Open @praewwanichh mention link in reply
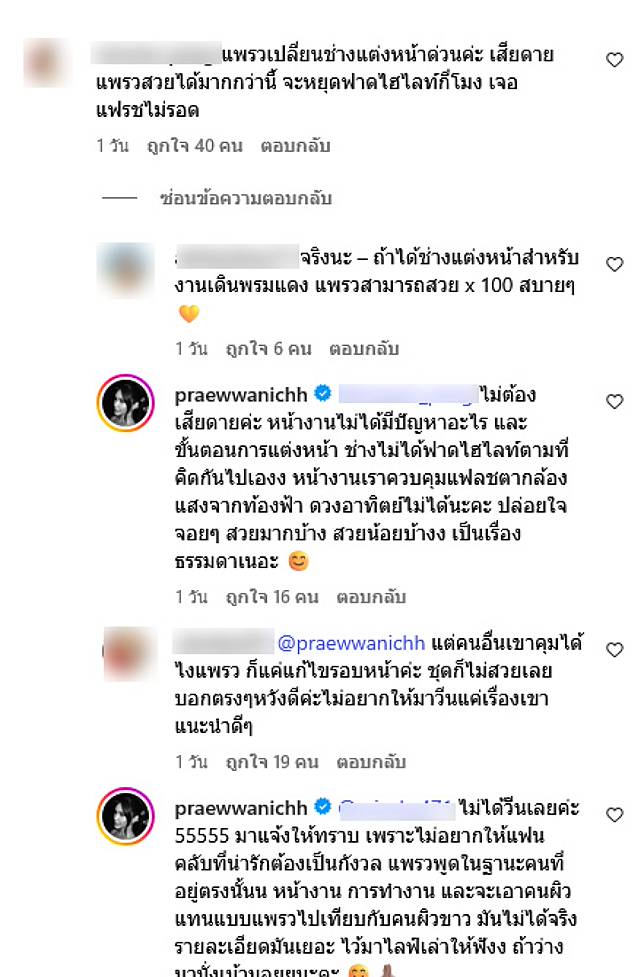 click(351, 643)
